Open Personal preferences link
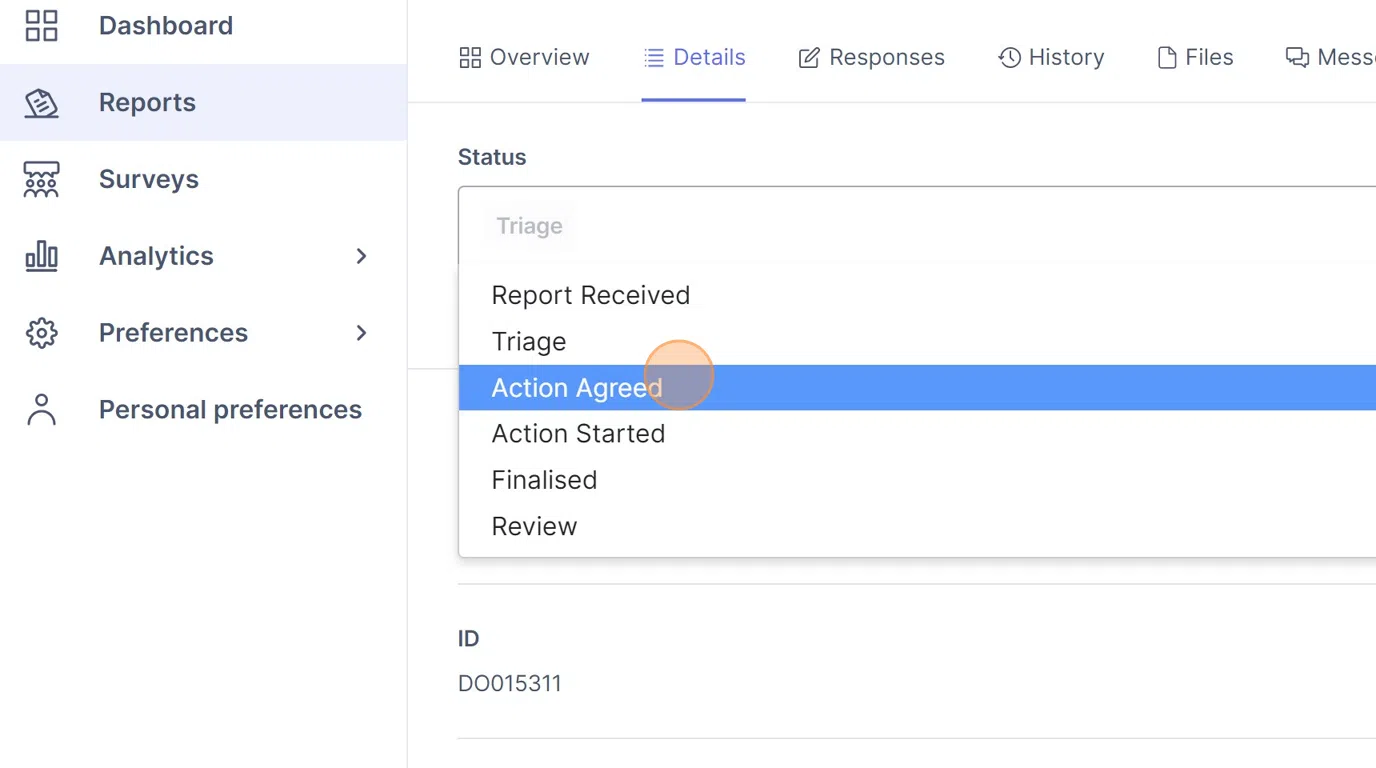This screenshot has width=1376, height=768. pyautogui.click(x=230, y=410)
